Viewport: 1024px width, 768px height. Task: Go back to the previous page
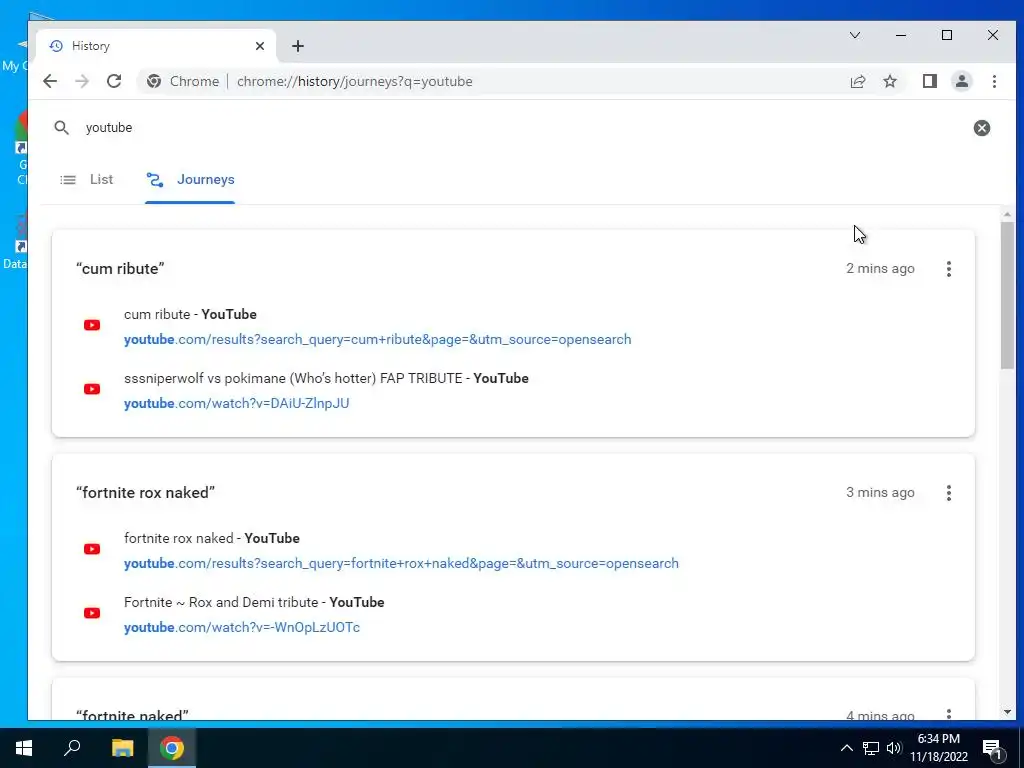[x=50, y=81]
